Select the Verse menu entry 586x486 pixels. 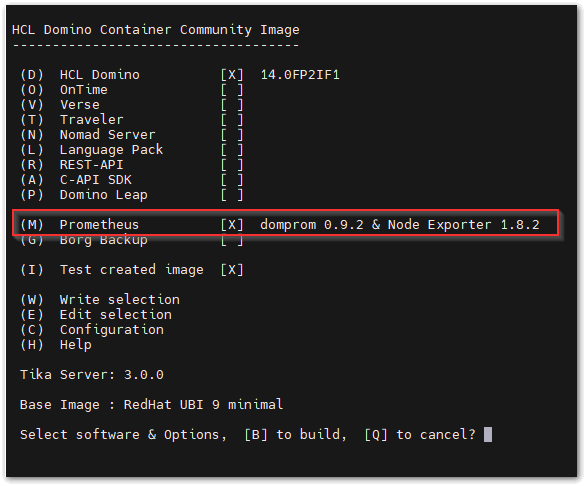(x=80, y=105)
